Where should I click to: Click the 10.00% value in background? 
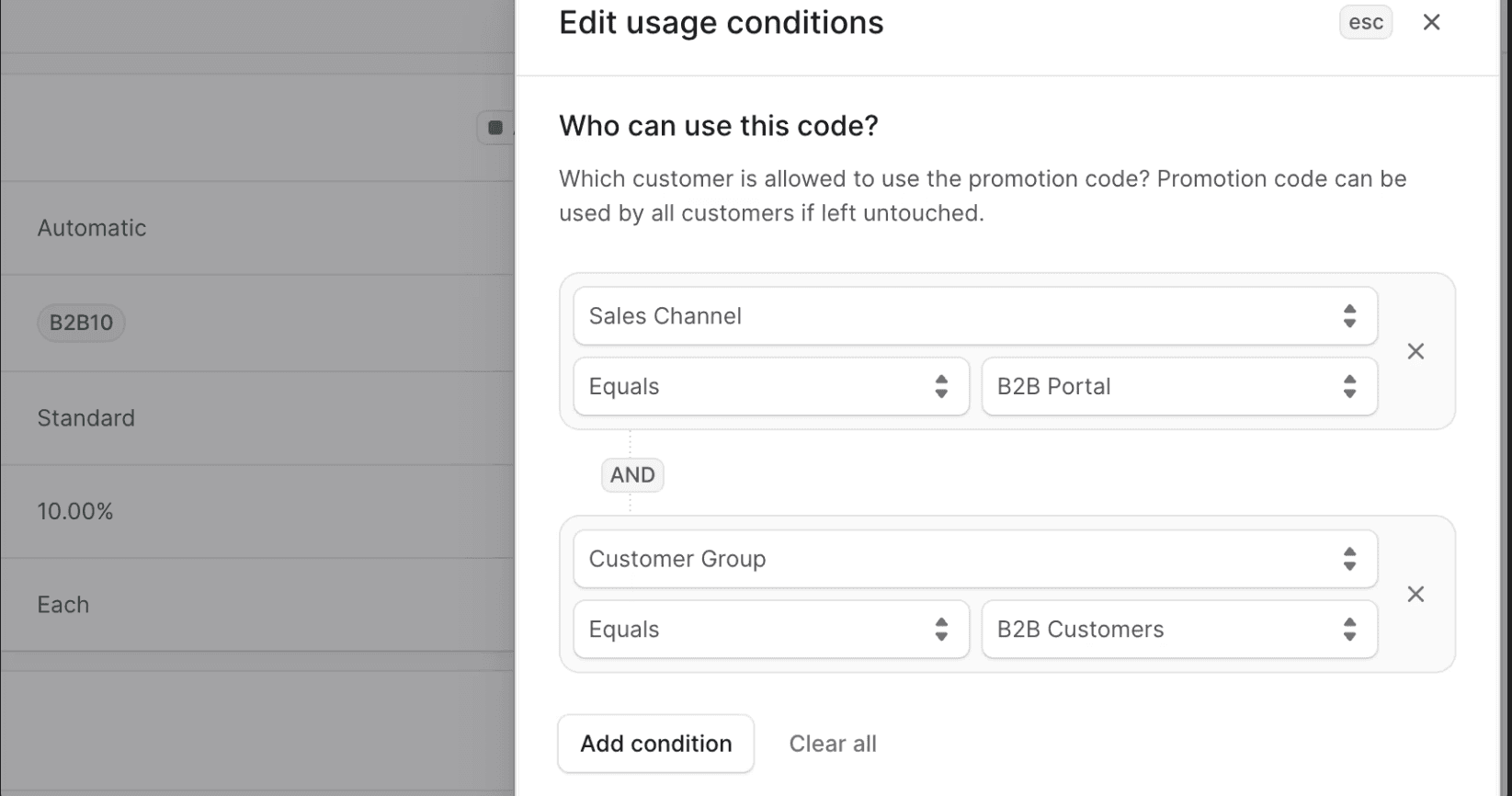(75, 512)
